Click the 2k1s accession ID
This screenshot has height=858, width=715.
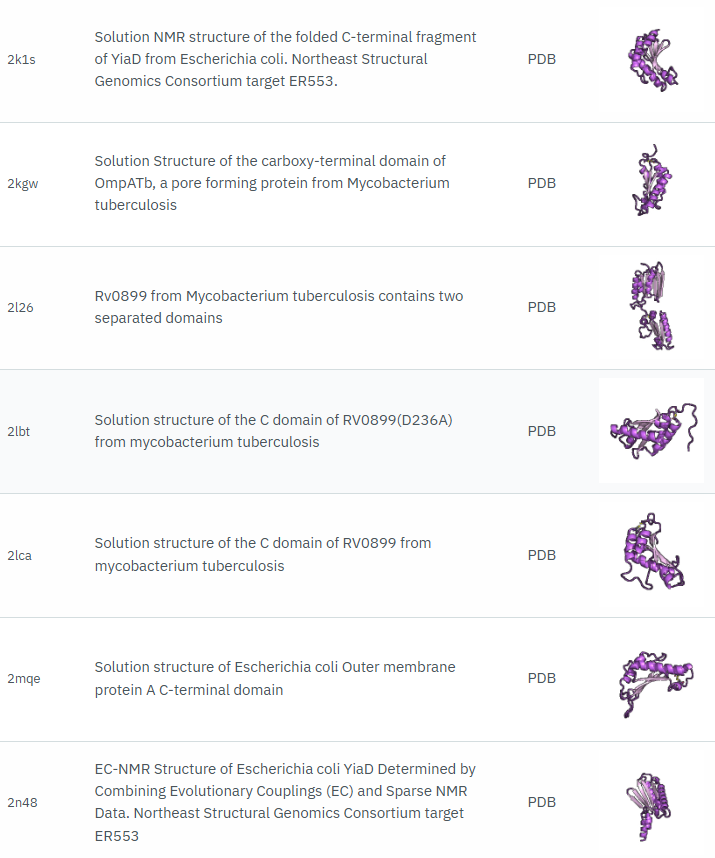coord(23,60)
